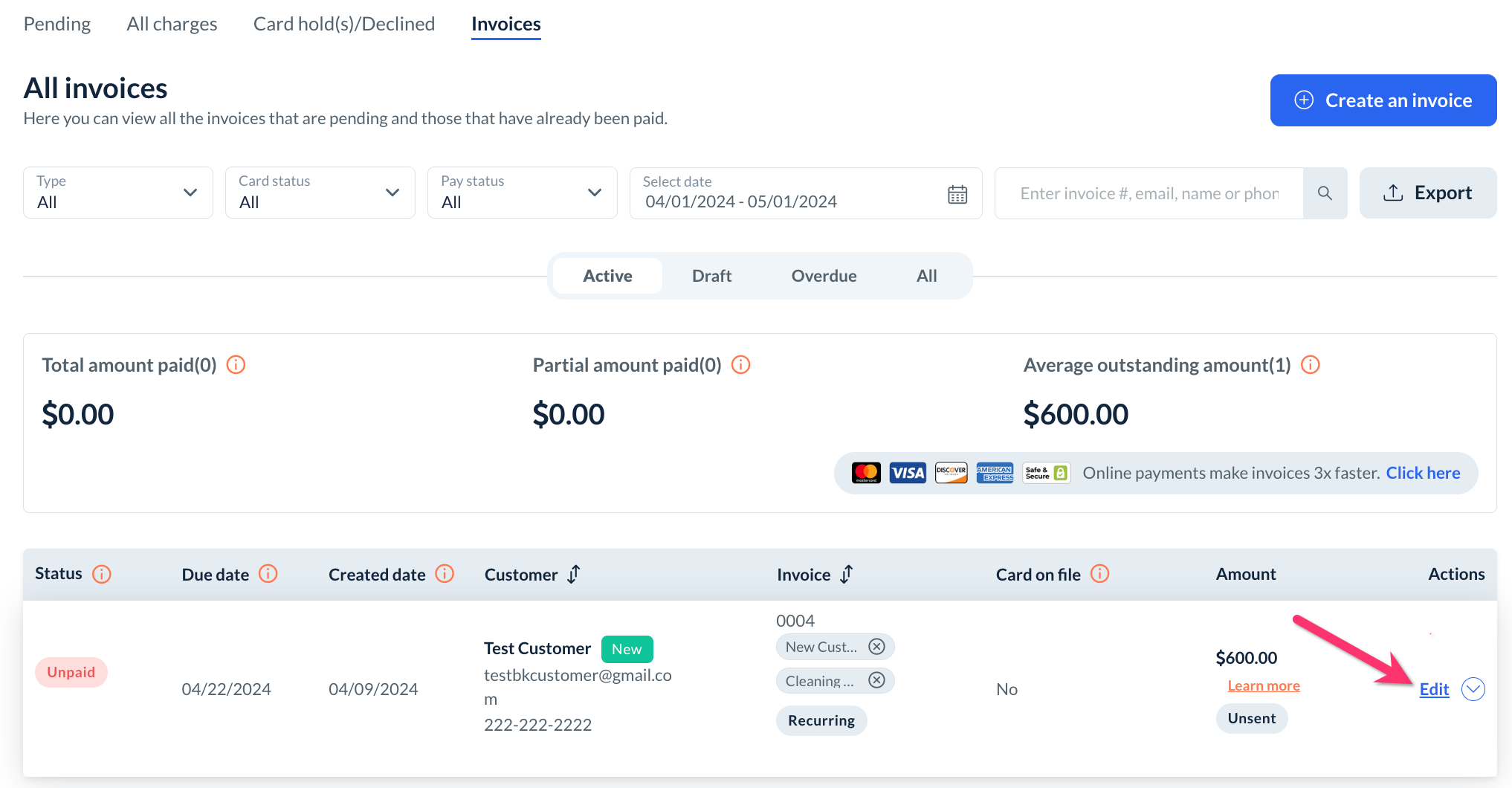This screenshot has height=788, width=1512.
Task: Sort by Invoice number column arrows
Action: click(x=847, y=574)
